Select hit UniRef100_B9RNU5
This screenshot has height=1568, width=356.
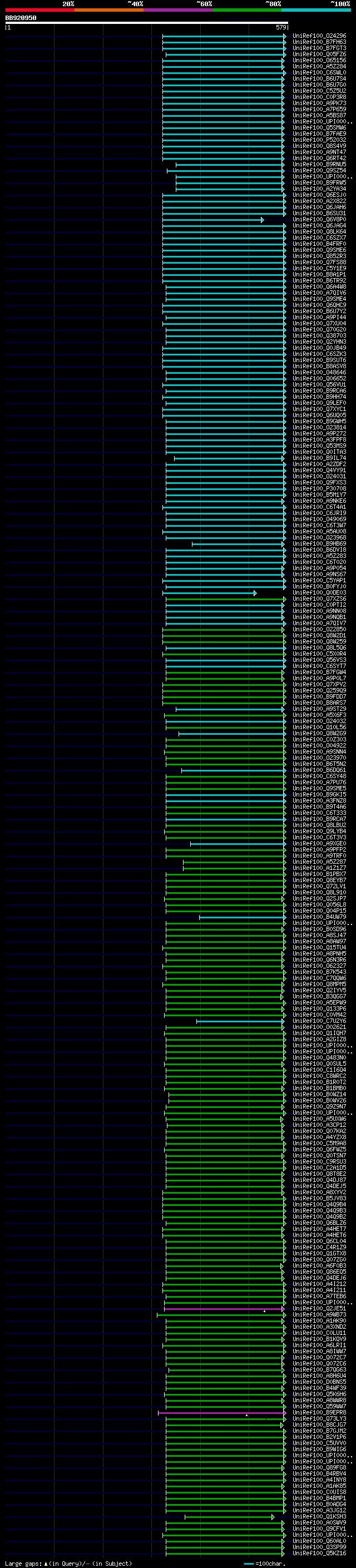(x=319, y=164)
